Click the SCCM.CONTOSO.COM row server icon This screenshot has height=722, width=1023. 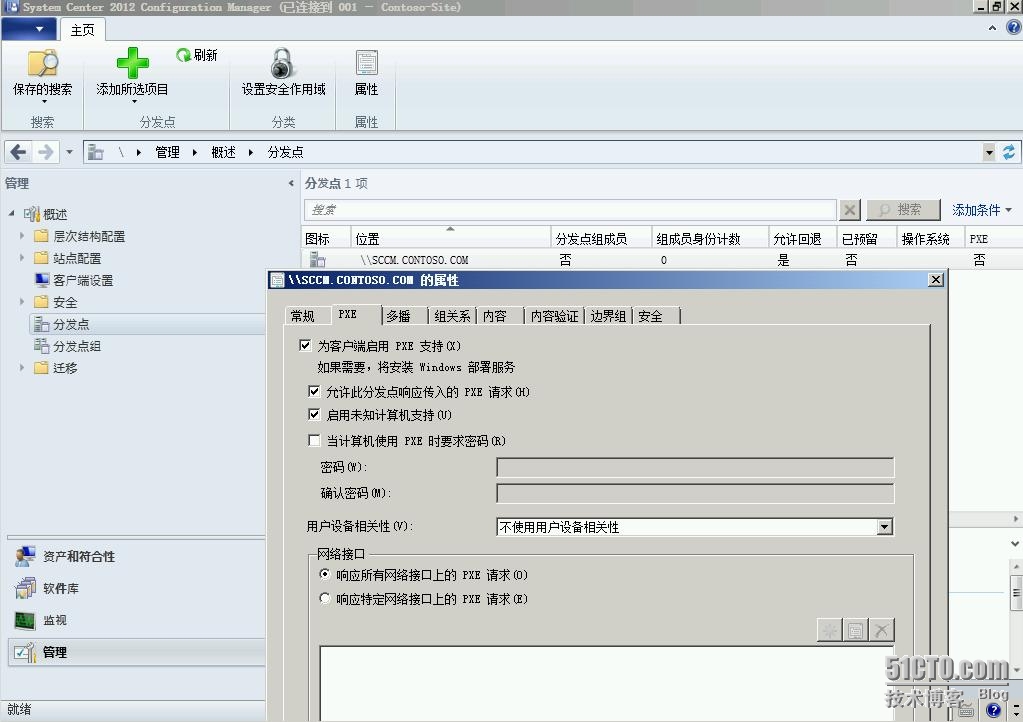[x=318, y=260]
